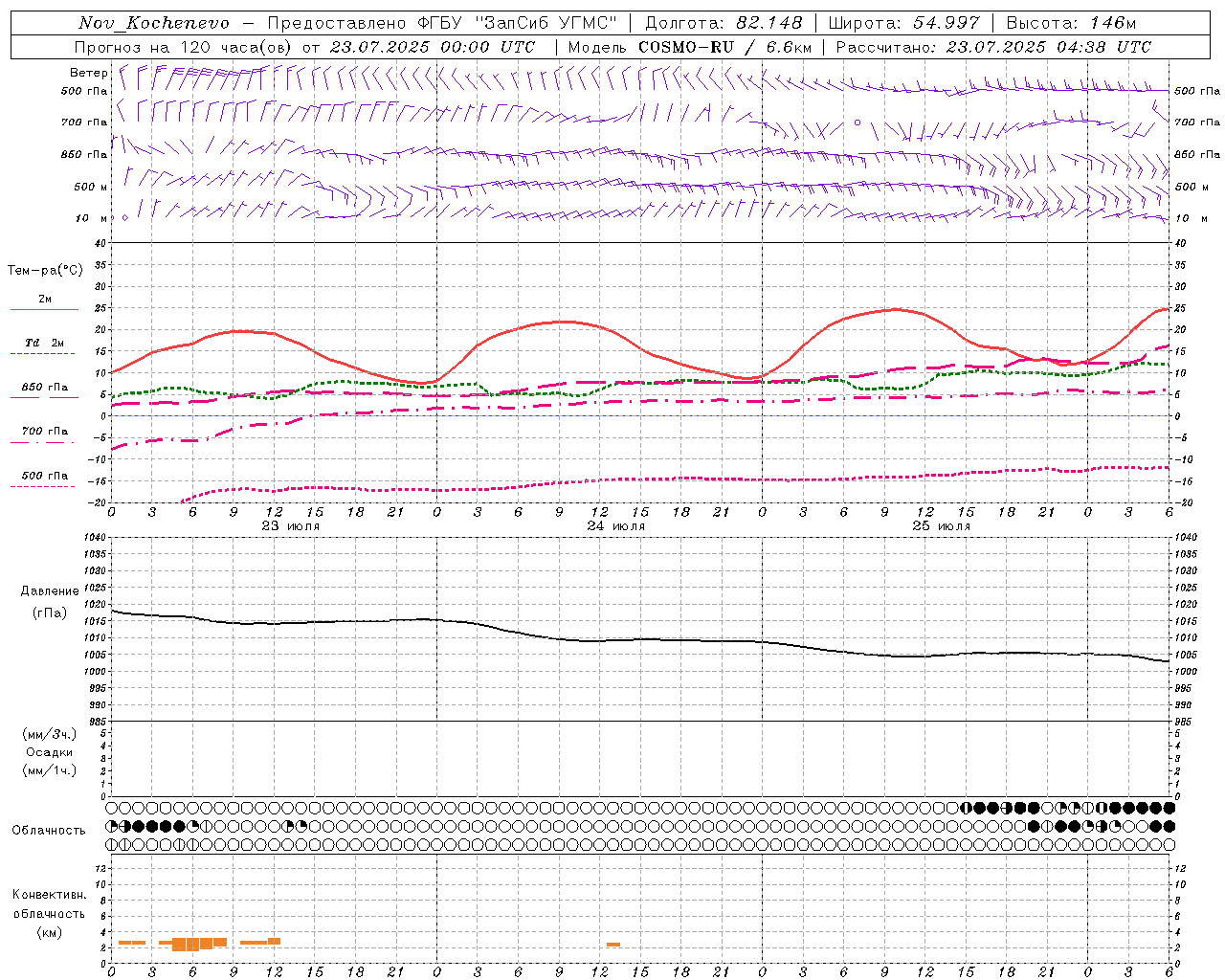
Task: Click '1040' on the left pressure axis
Action: [x=96, y=538]
